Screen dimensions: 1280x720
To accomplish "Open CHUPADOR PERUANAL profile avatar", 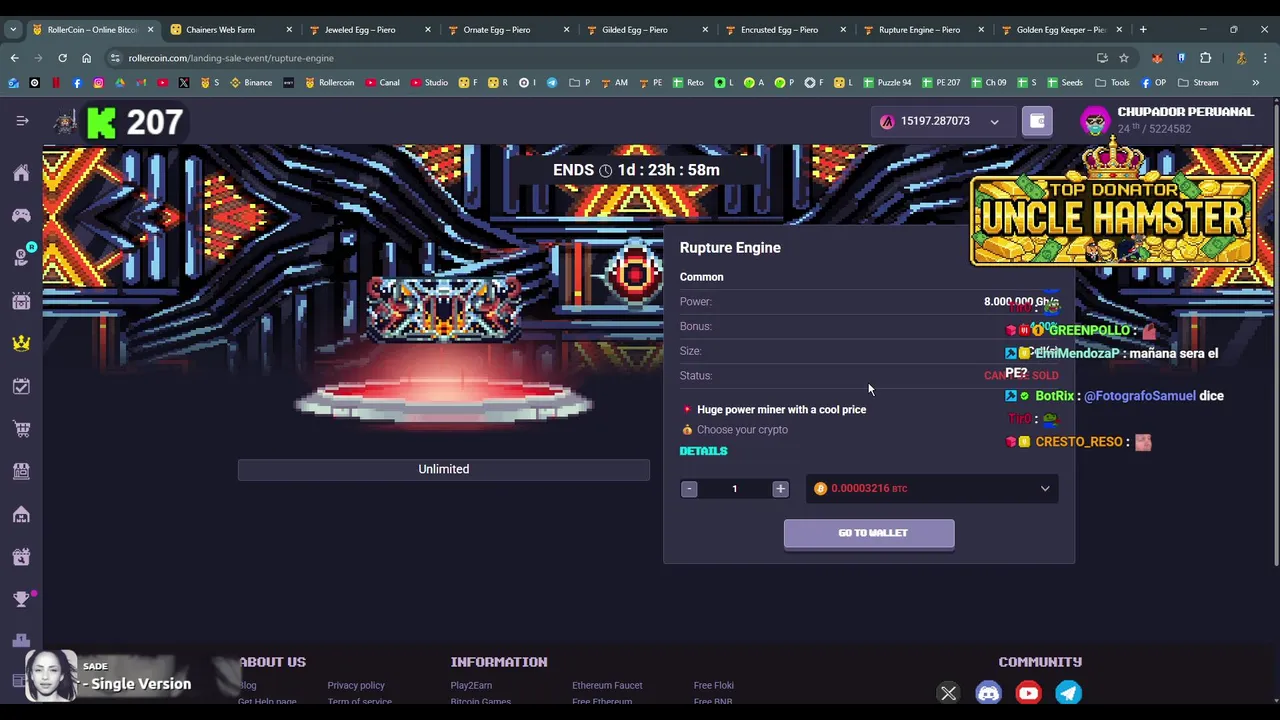I will pyautogui.click(x=1096, y=121).
